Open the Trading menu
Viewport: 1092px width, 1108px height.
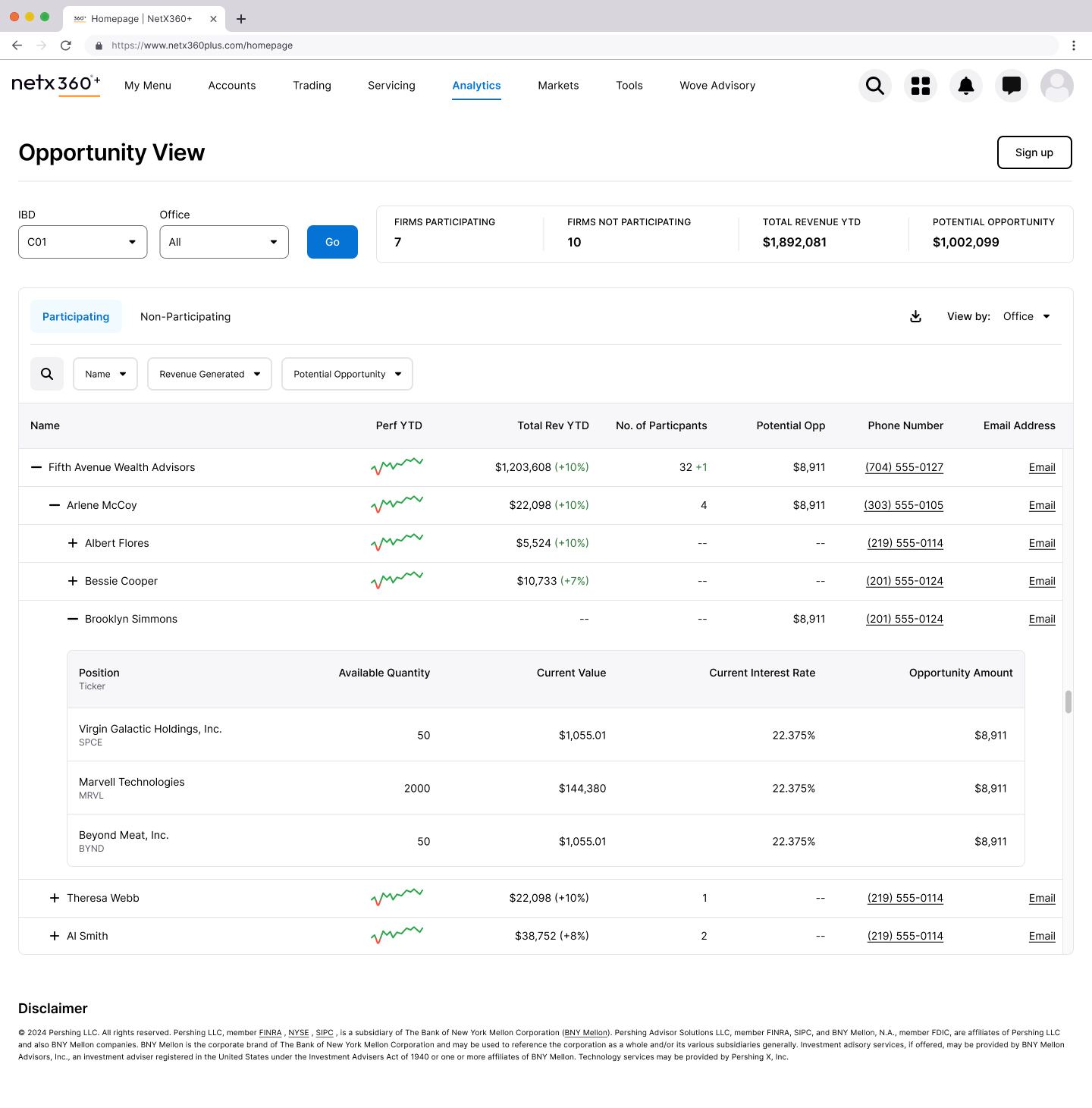[312, 86]
